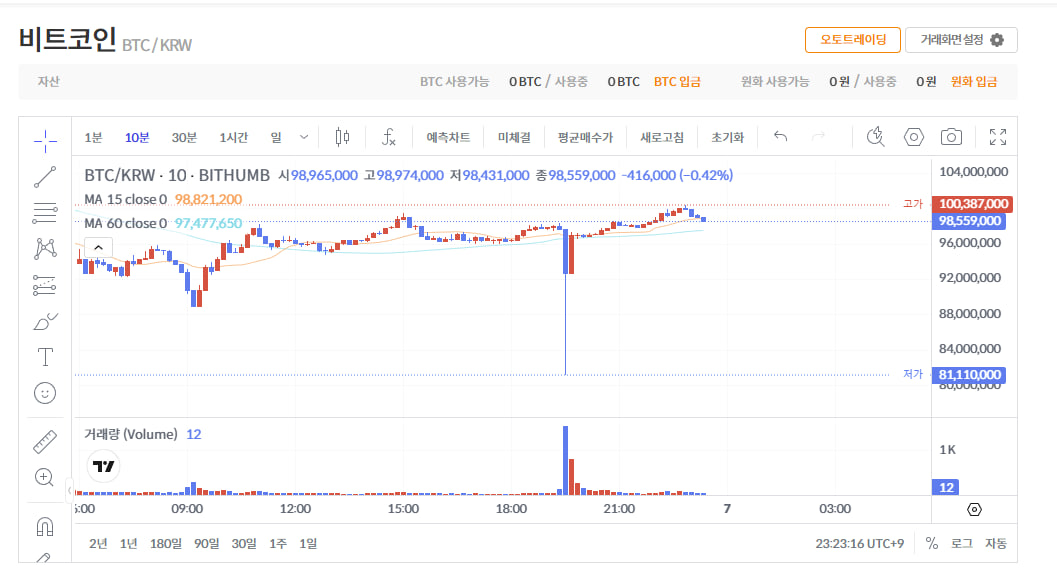Select the trend line drawing tool
Image resolution: width=1057 pixels, height=571 pixels.
tap(45, 177)
